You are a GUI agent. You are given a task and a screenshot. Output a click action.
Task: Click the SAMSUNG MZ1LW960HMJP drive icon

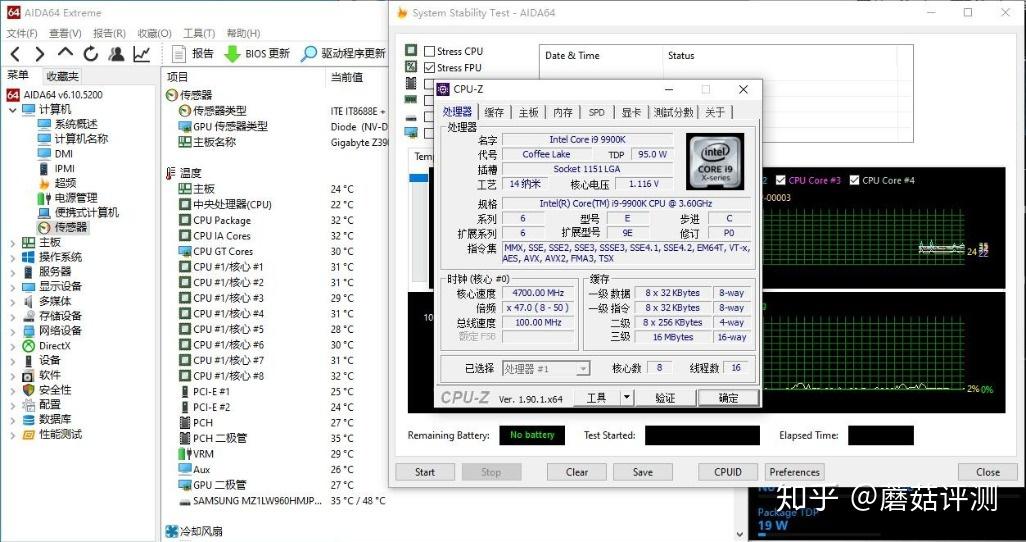(185, 501)
